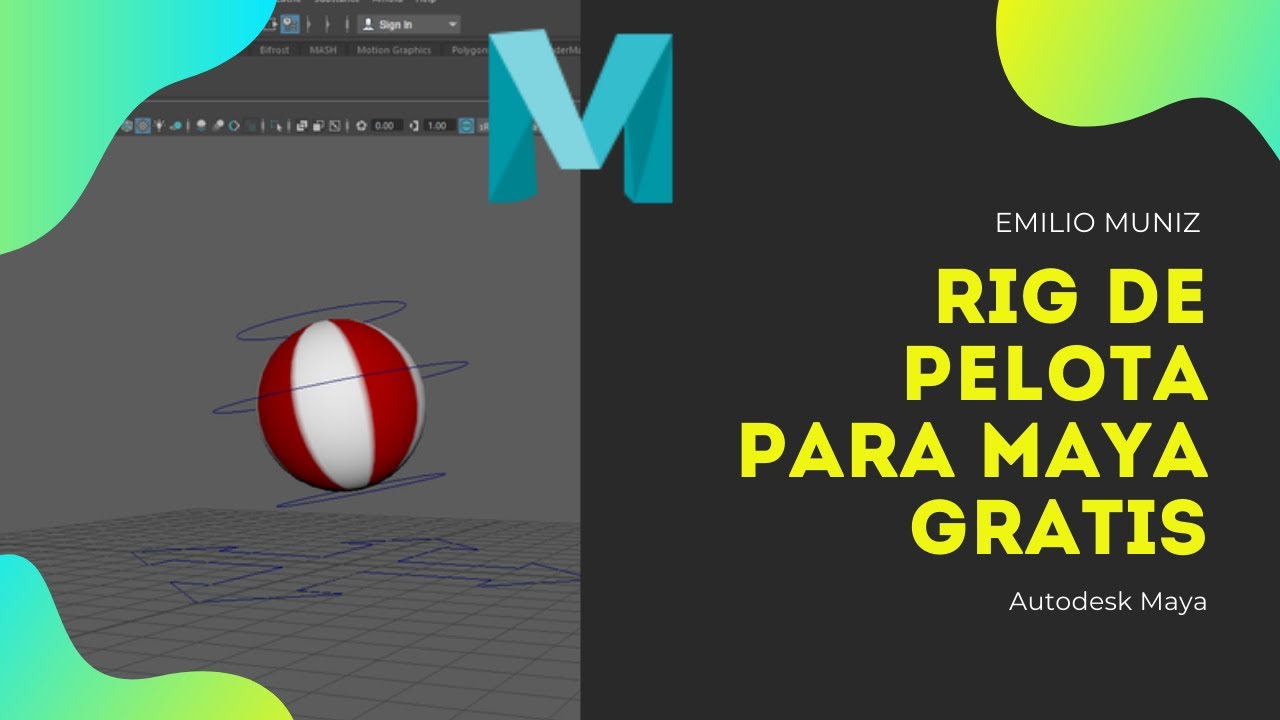Click the Gamma icon beside 1.00
1280x720 pixels.
click(414, 126)
